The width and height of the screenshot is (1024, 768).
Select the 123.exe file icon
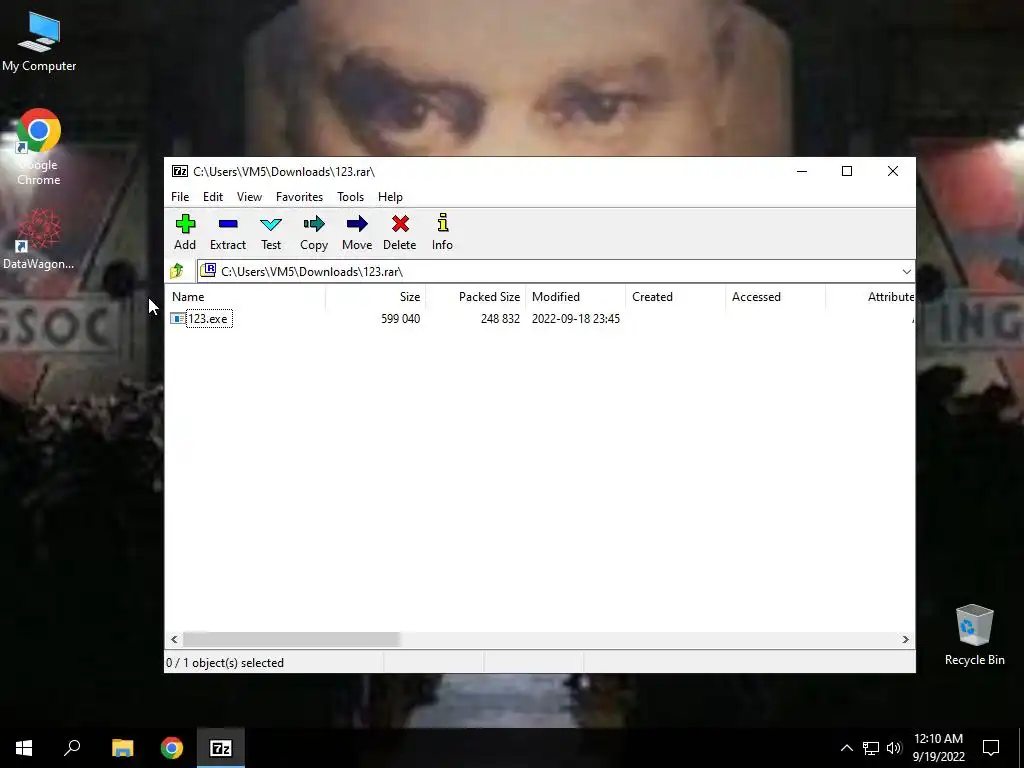click(178, 319)
